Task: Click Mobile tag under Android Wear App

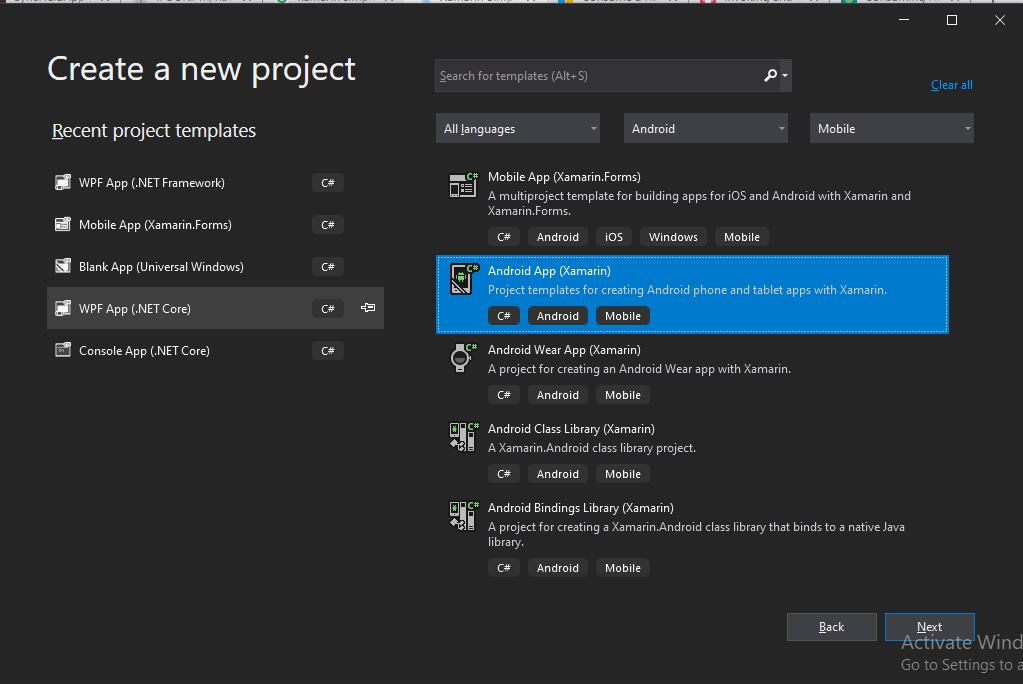Action: click(x=623, y=395)
